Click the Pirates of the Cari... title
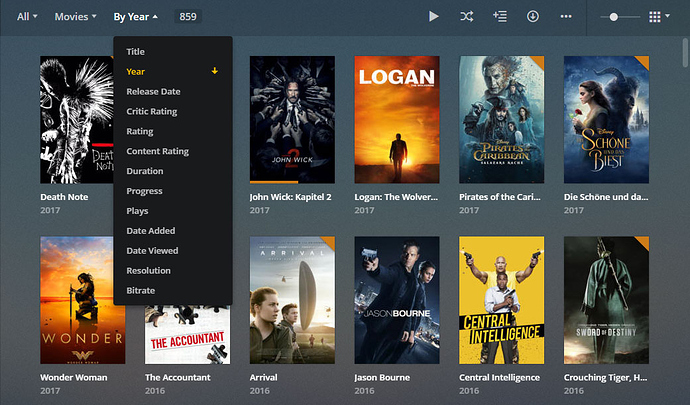The image size is (690, 405). (x=500, y=197)
